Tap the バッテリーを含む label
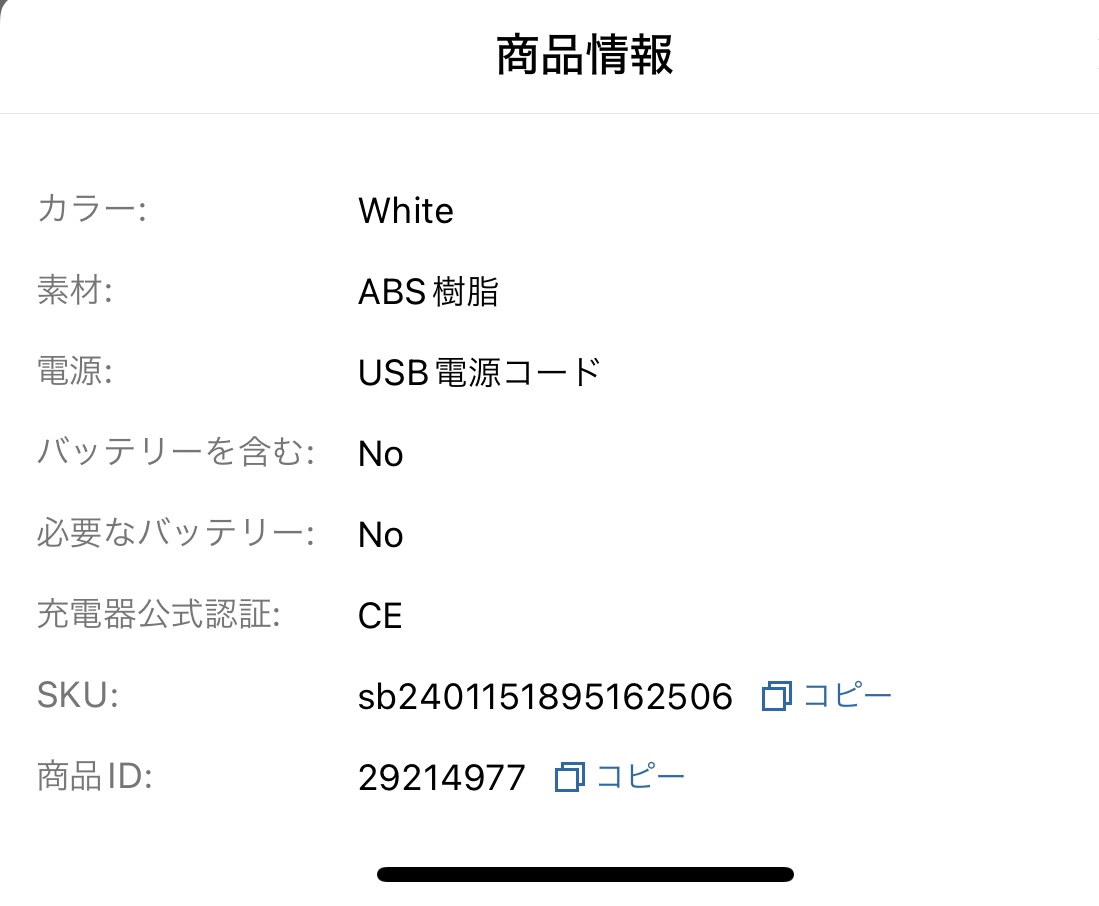 (176, 454)
